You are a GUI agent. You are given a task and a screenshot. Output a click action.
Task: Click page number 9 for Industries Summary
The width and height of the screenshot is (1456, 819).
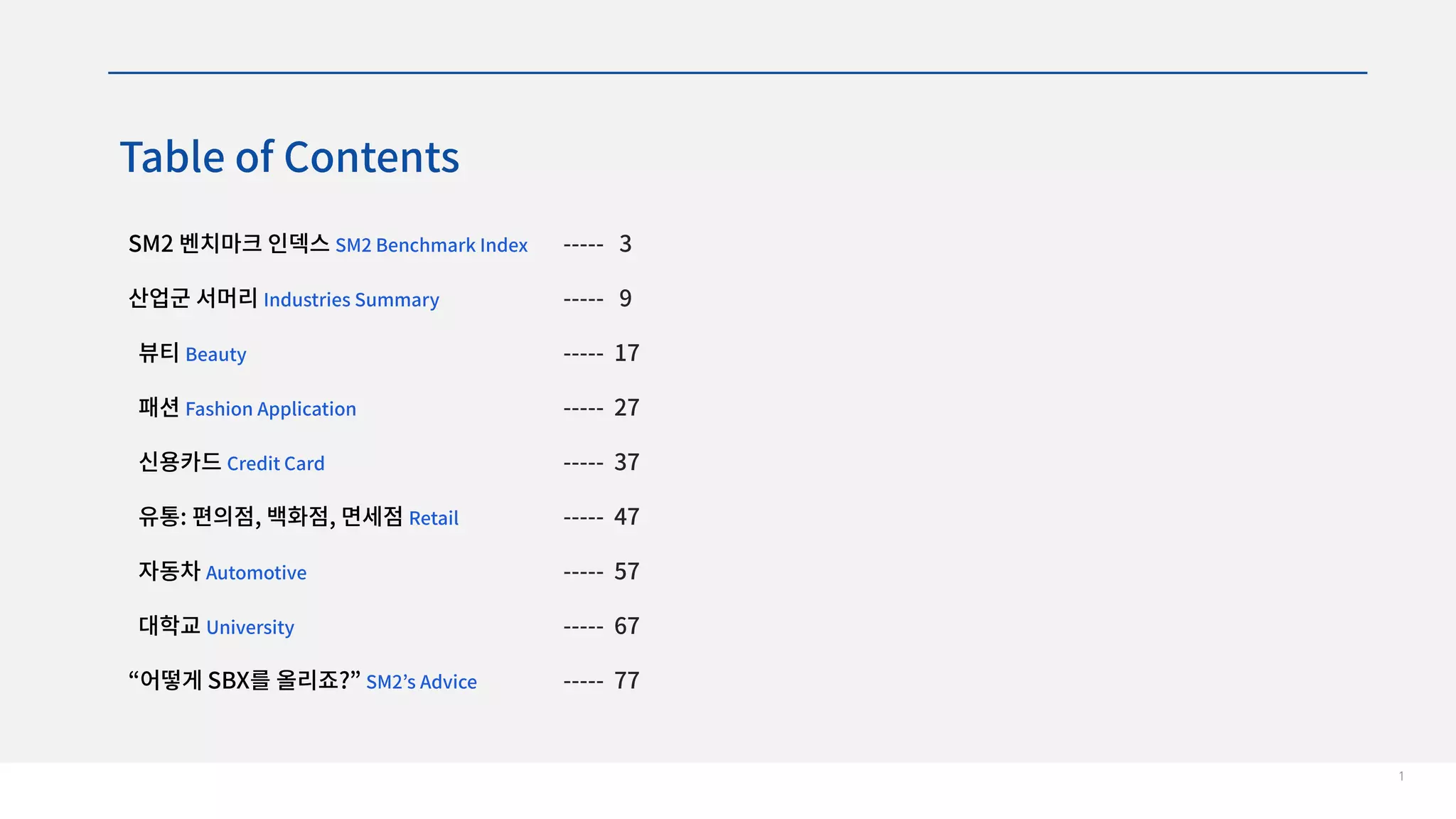tap(625, 299)
